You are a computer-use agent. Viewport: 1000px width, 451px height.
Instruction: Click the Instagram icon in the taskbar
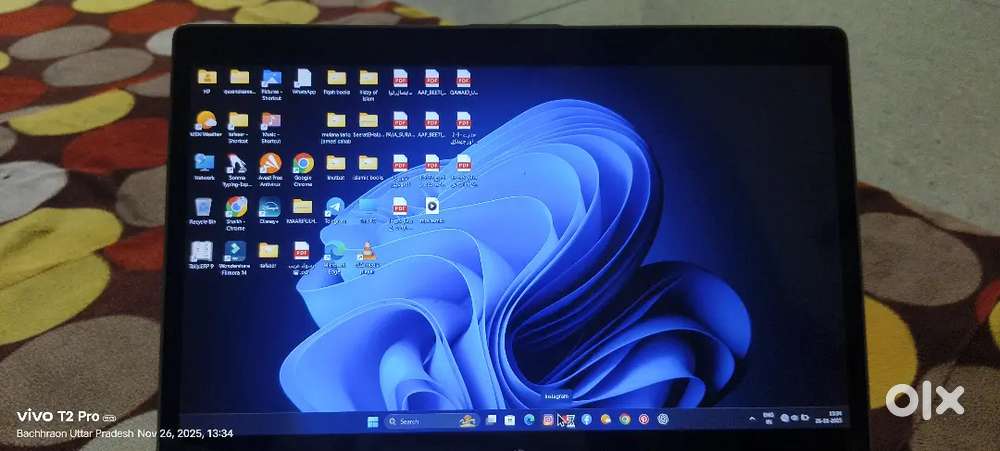tap(548, 420)
